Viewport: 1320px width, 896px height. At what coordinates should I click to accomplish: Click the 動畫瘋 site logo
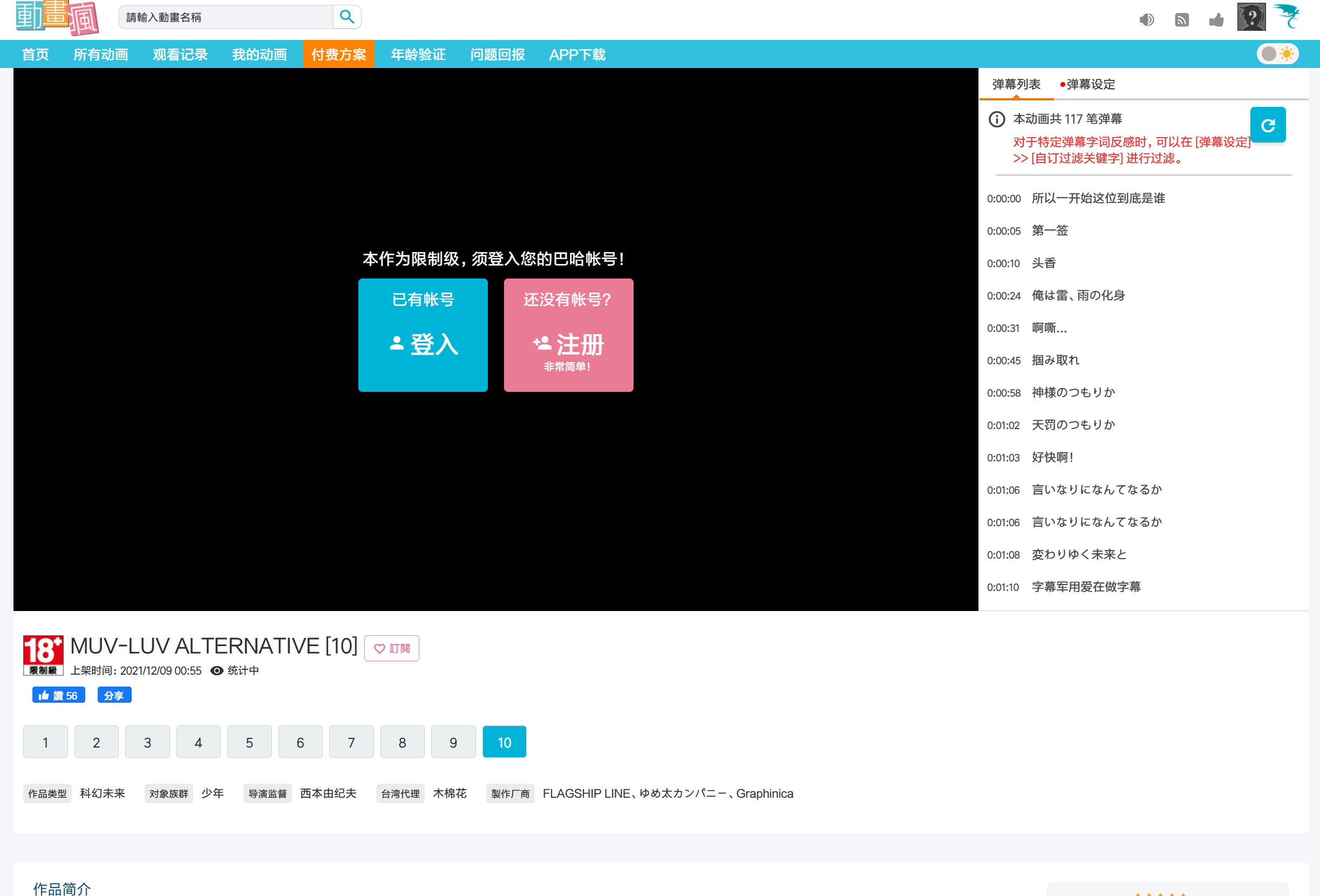point(57,18)
